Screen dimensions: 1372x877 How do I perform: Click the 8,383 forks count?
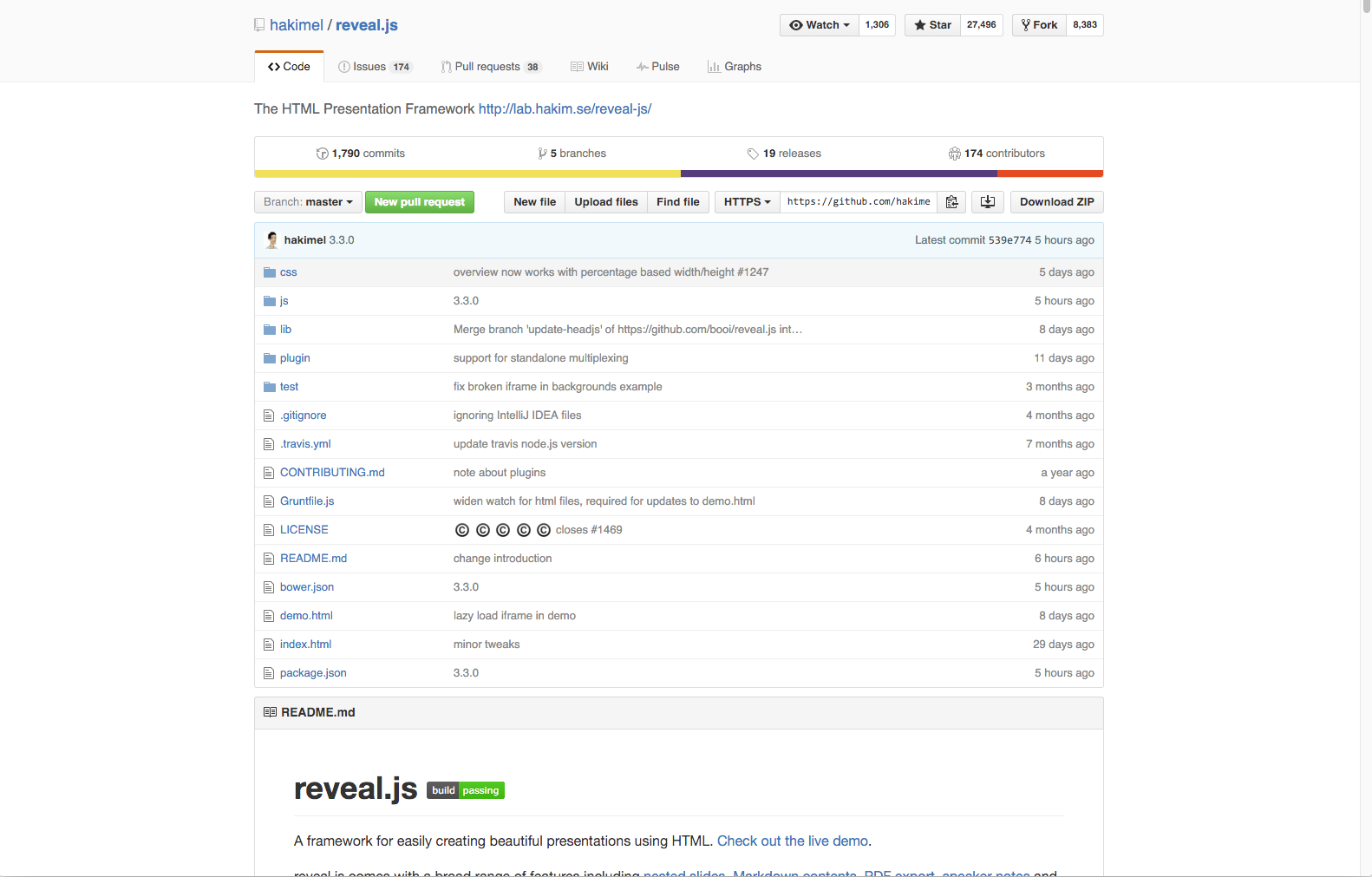pyautogui.click(x=1085, y=25)
